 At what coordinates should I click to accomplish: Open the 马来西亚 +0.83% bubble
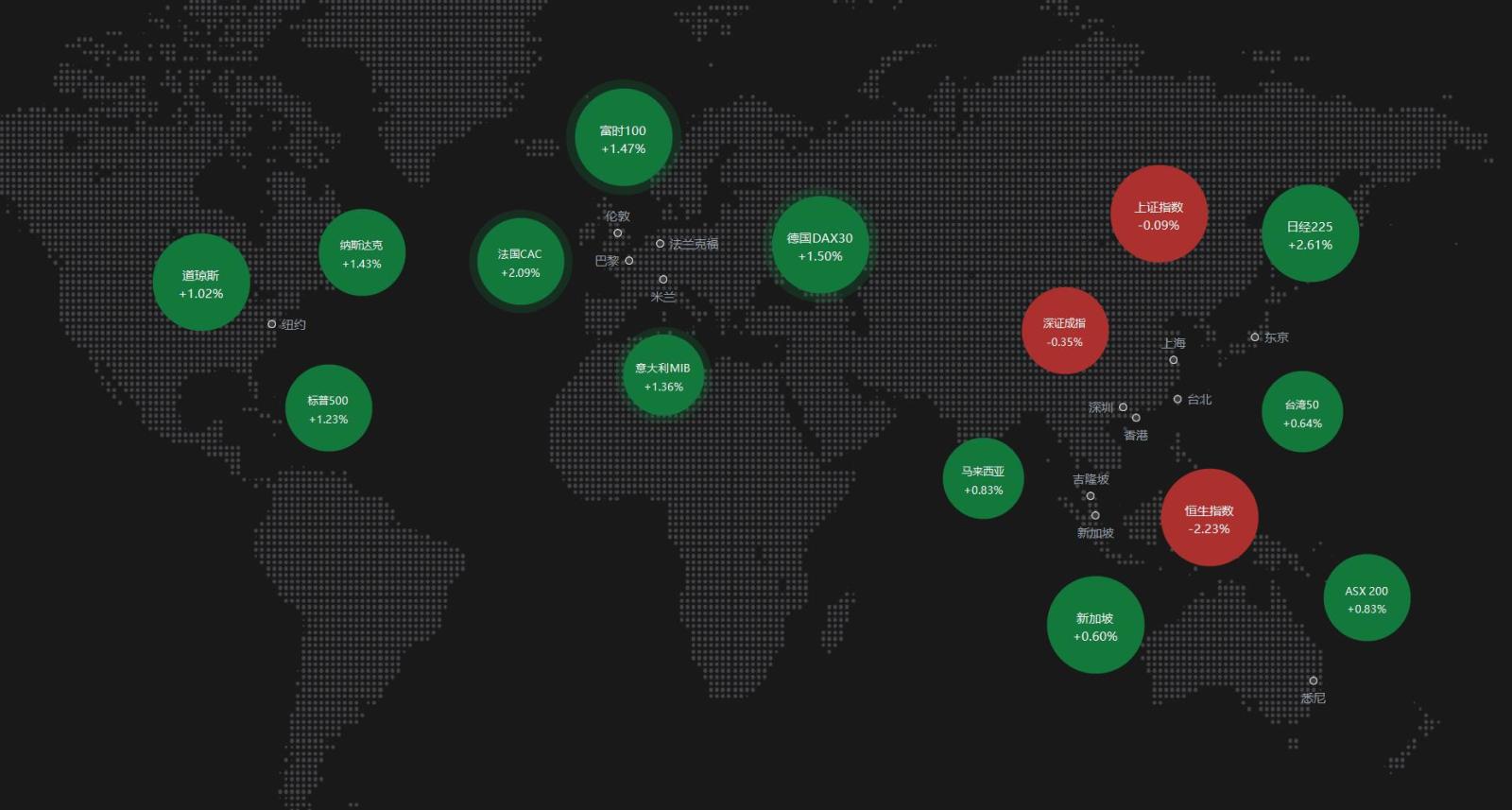(x=983, y=479)
